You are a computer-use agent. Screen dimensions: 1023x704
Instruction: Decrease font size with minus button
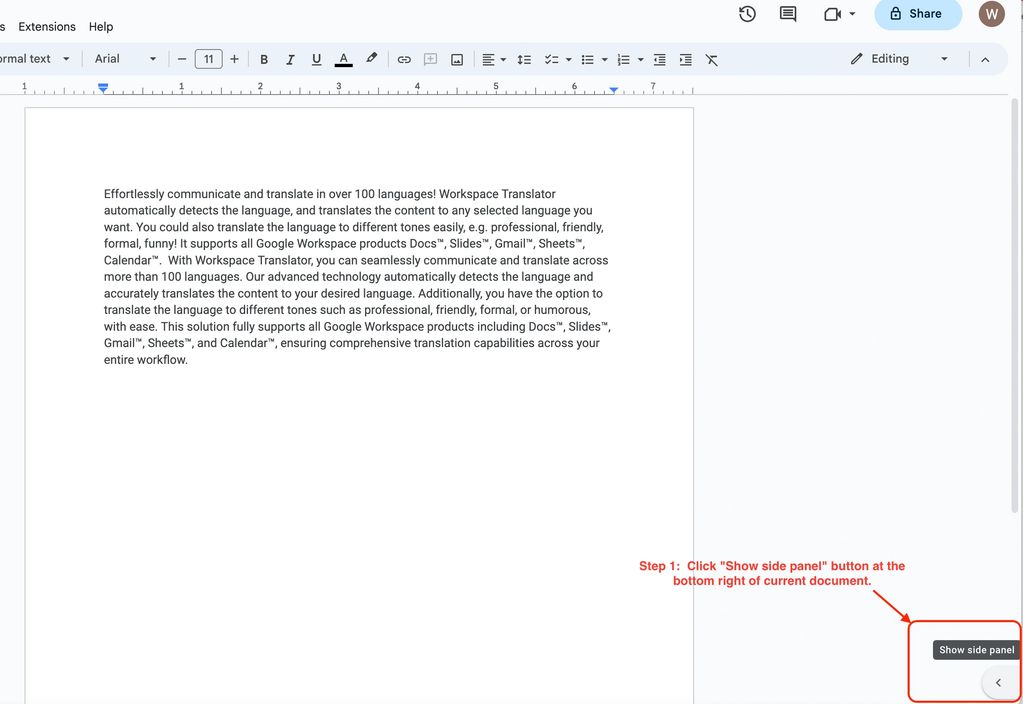click(182, 59)
